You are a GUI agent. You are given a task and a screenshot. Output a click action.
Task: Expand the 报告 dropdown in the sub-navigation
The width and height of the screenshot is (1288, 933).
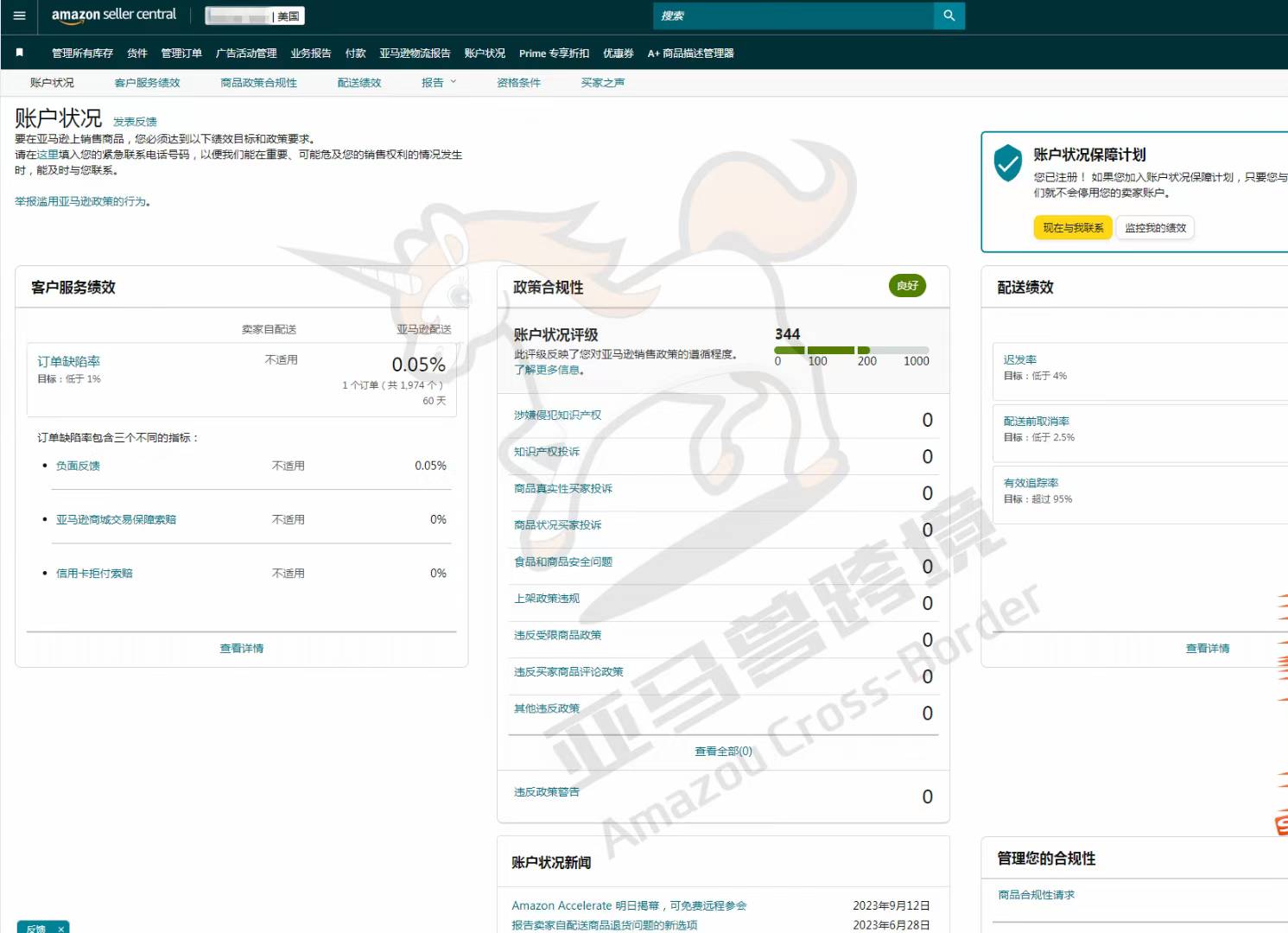pyautogui.click(x=439, y=83)
